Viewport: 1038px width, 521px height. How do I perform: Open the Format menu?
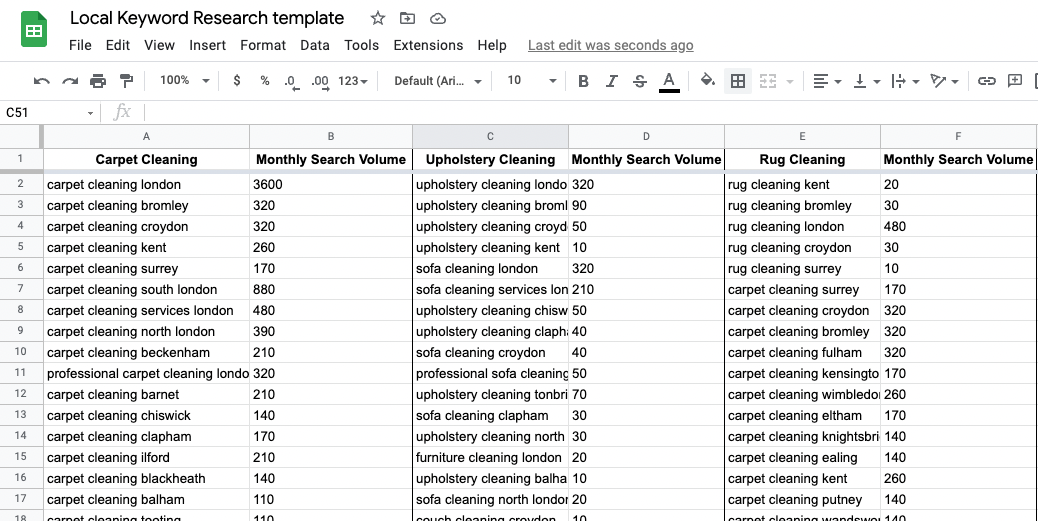pyautogui.click(x=263, y=45)
